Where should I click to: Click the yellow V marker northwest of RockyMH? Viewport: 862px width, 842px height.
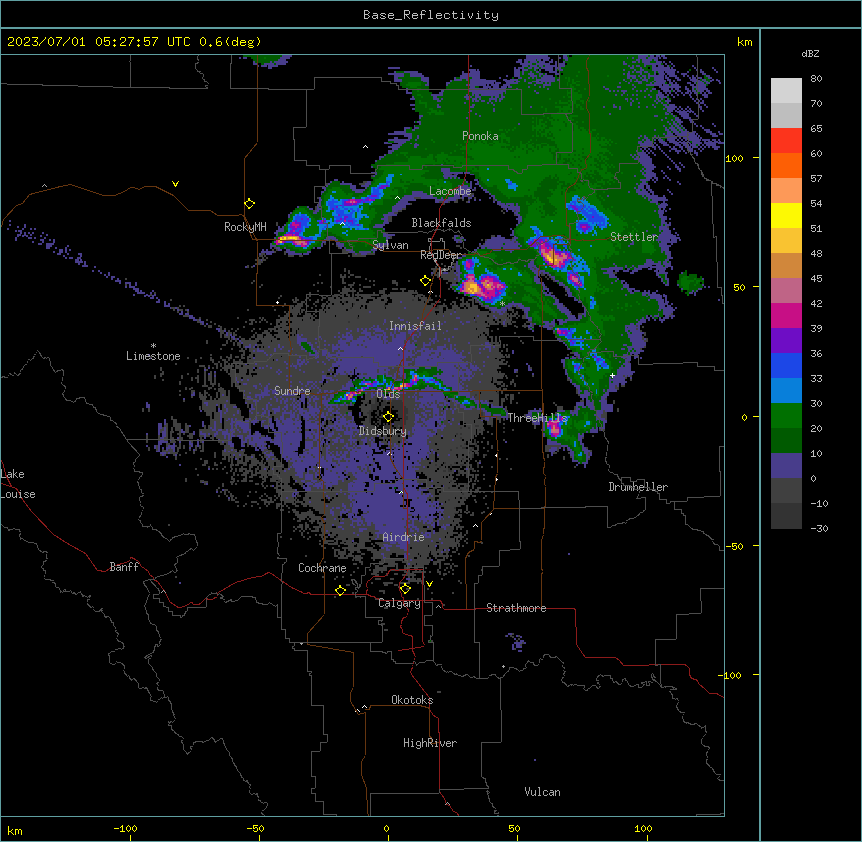tap(175, 184)
